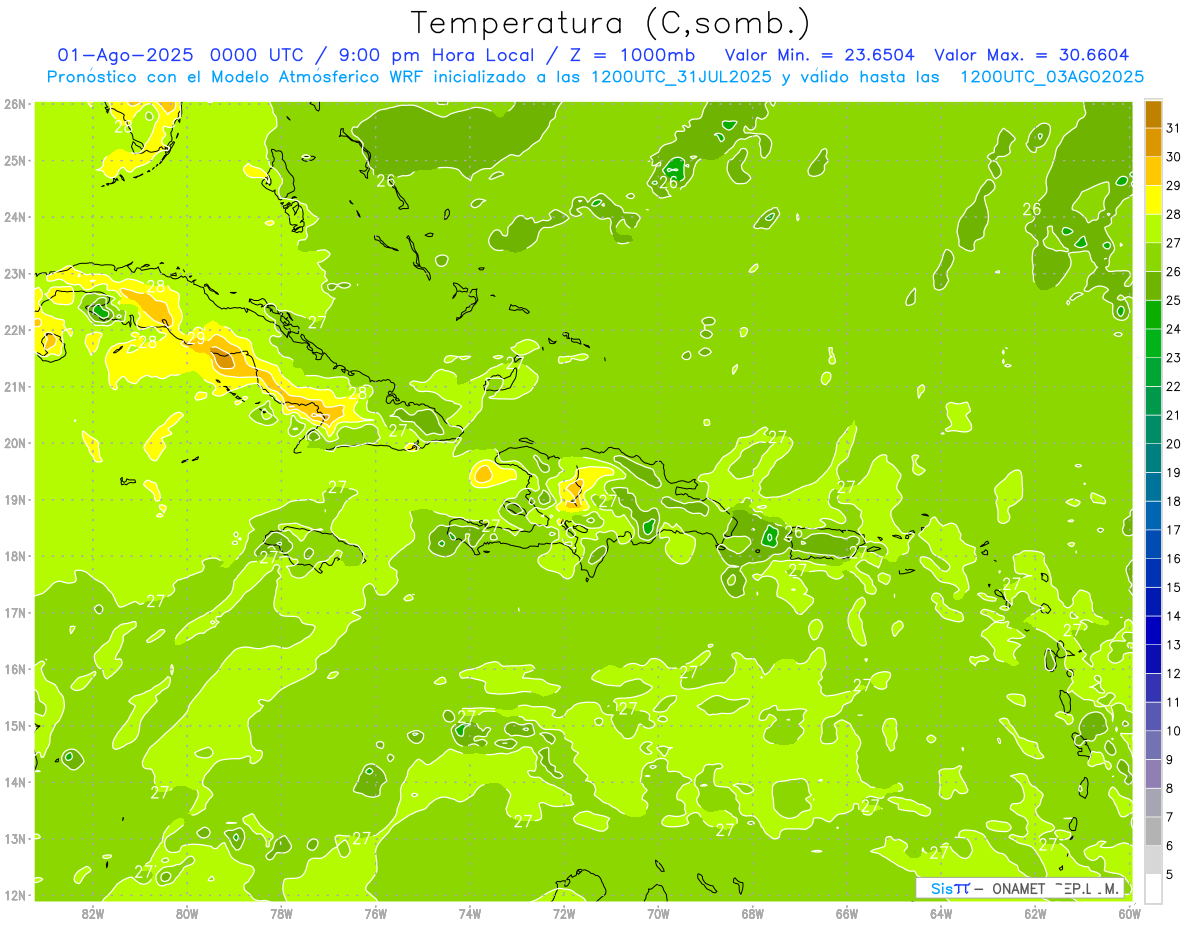This screenshot has height=927, width=1200.
Task: Click the ONAMET logo label on the map
Action: click(x=1020, y=888)
